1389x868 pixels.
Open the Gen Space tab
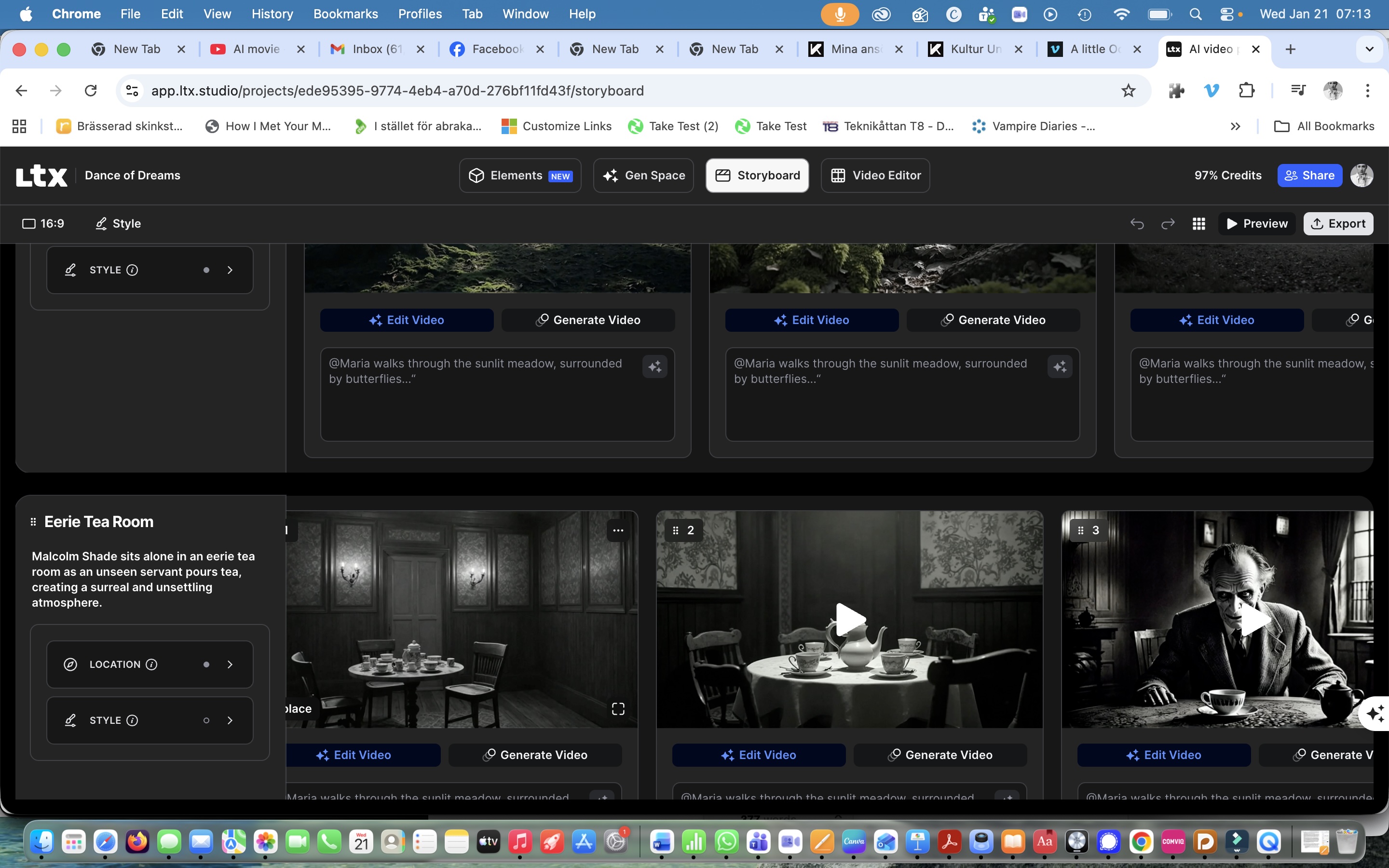[x=643, y=176]
